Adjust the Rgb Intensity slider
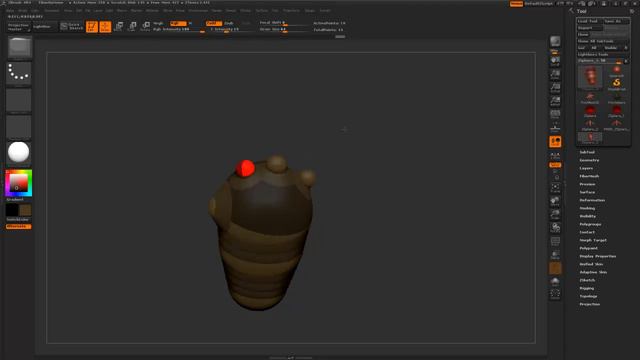Image resolution: width=640 pixels, height=360 pixels. pos(178,30)
